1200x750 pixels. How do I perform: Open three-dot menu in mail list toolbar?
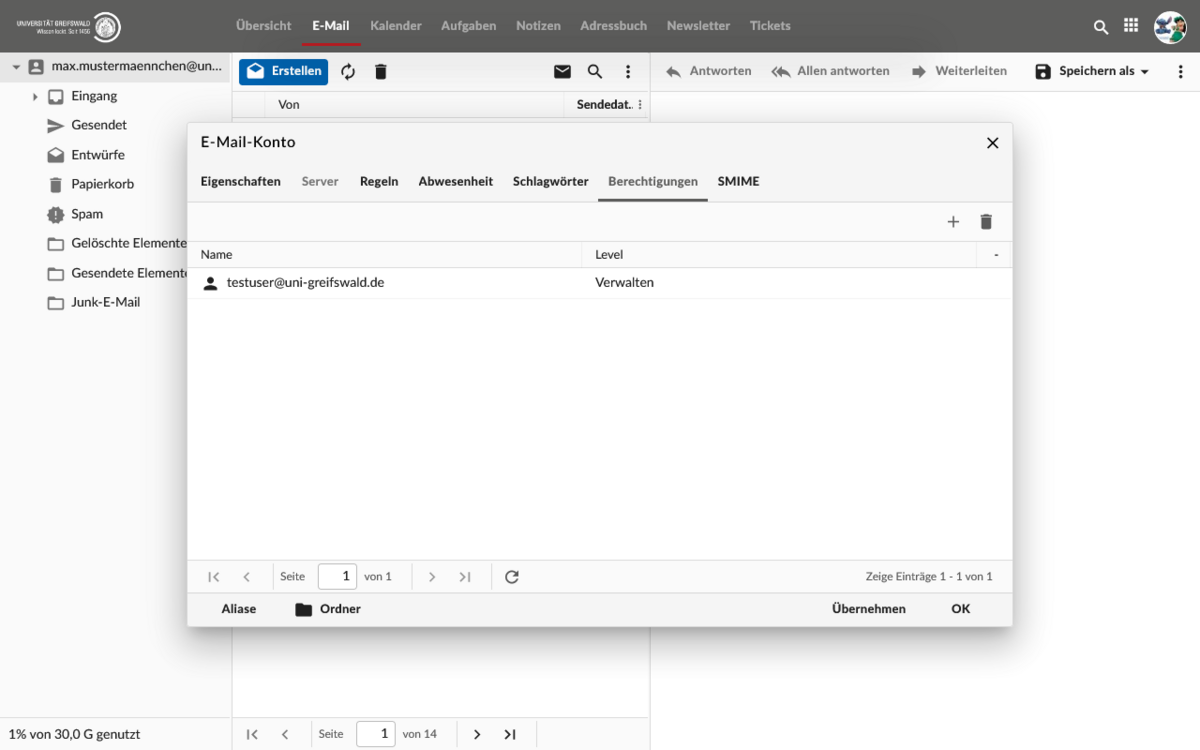pyautogui.click(x=628, y=72)
